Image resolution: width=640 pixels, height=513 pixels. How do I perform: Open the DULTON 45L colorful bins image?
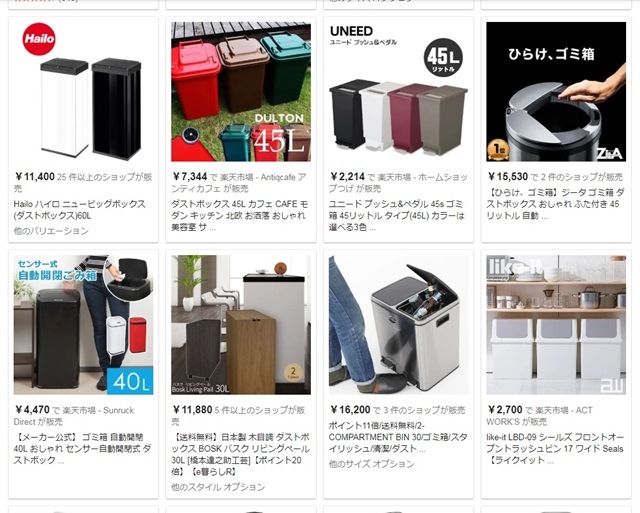click(x=241, y=92)
